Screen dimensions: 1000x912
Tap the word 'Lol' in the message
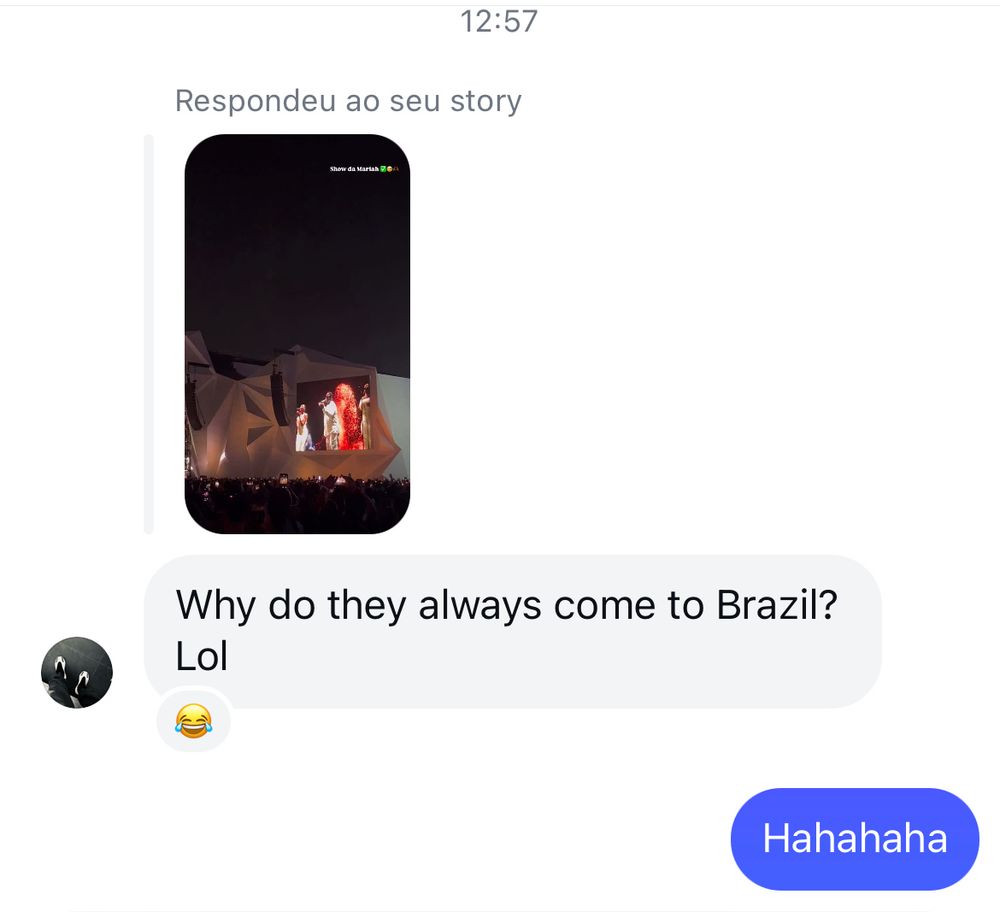pyautogui.click(x=202, y=657)
